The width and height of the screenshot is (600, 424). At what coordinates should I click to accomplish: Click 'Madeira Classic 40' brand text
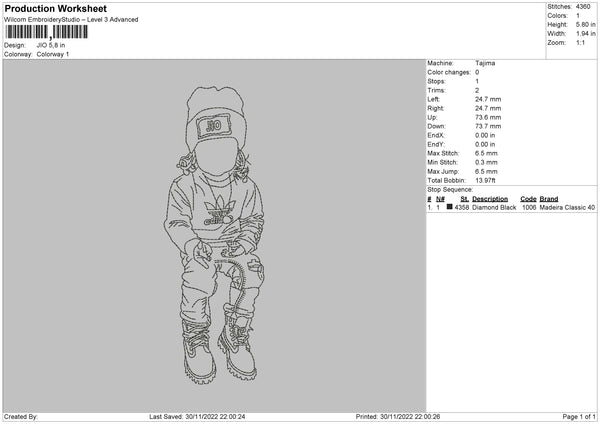coord(567,207)
